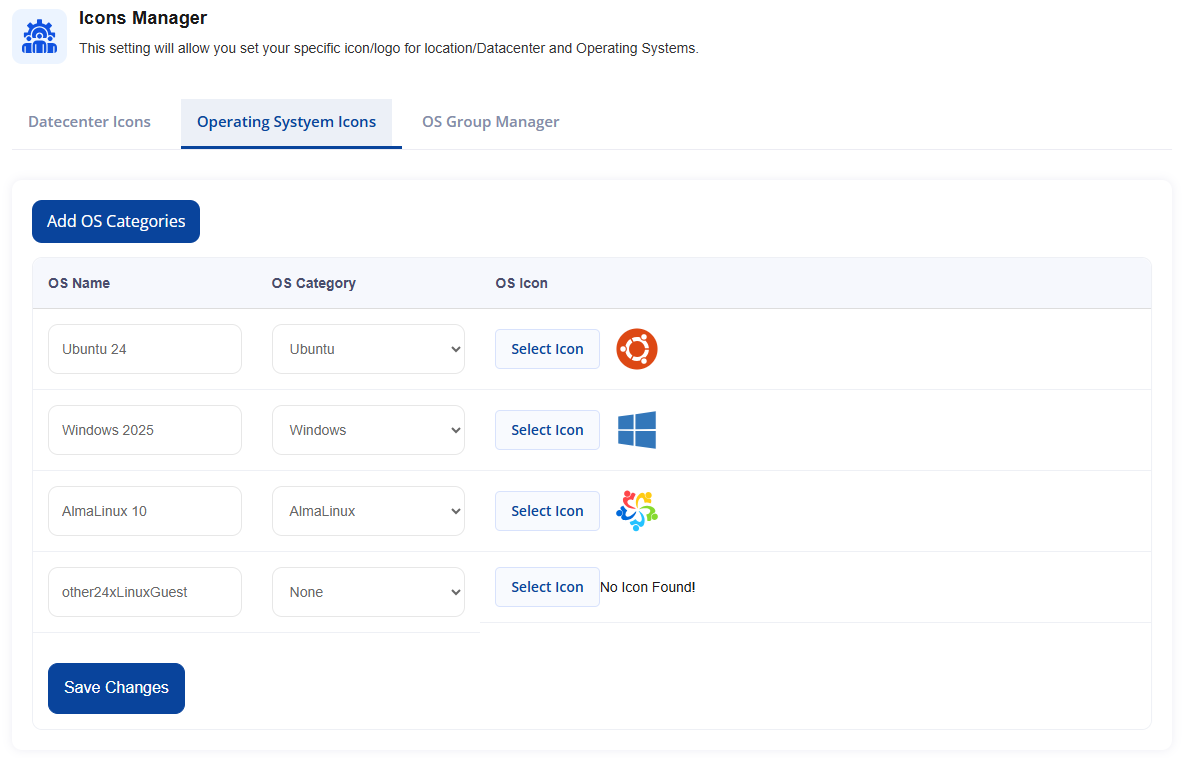Click the Add OS Categories button
The width and height of the screenshot is (1186, 758).
pyautogui.click(x=116, y=221)
